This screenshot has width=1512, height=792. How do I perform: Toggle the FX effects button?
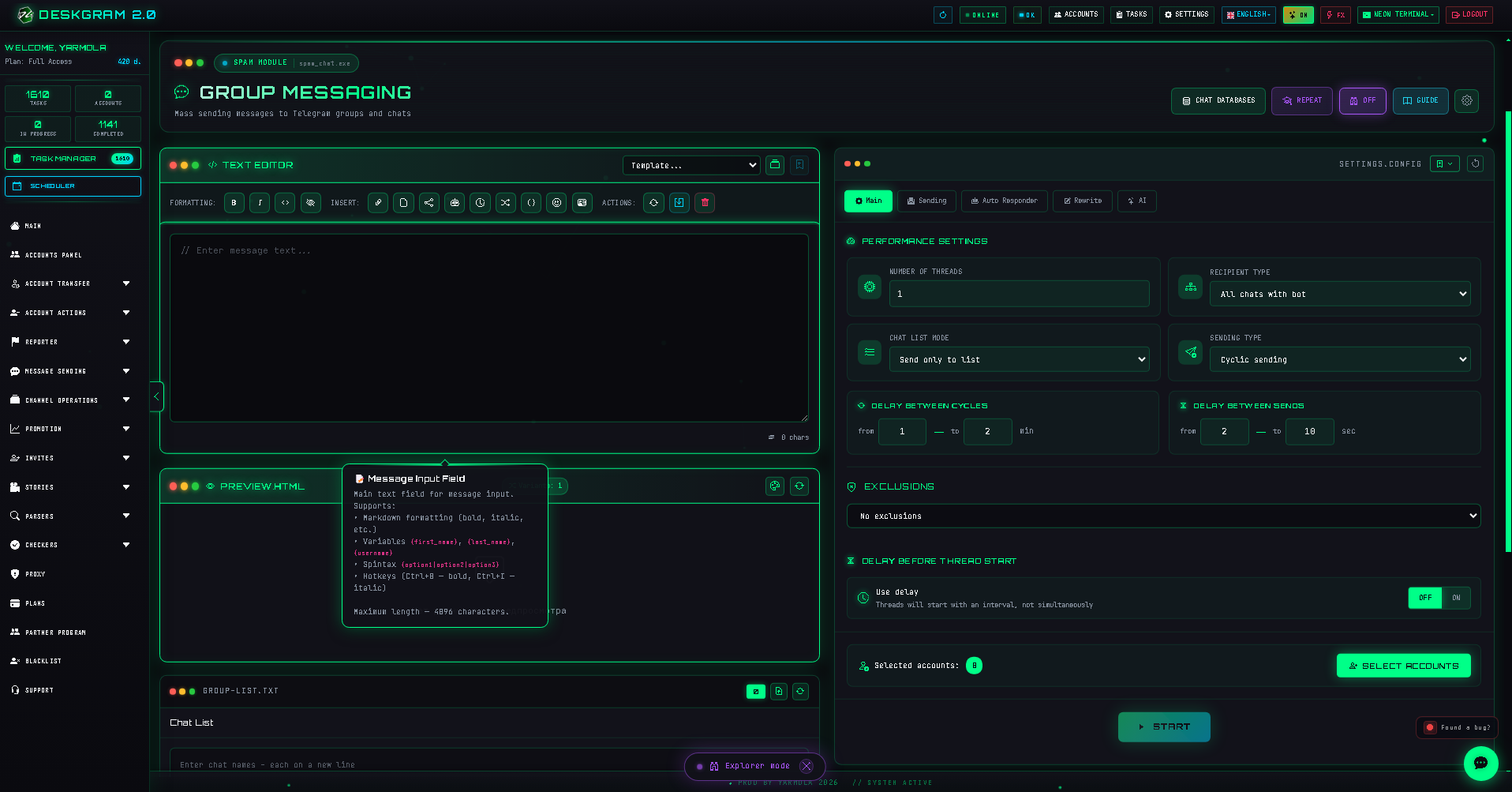coord(1335,15)
